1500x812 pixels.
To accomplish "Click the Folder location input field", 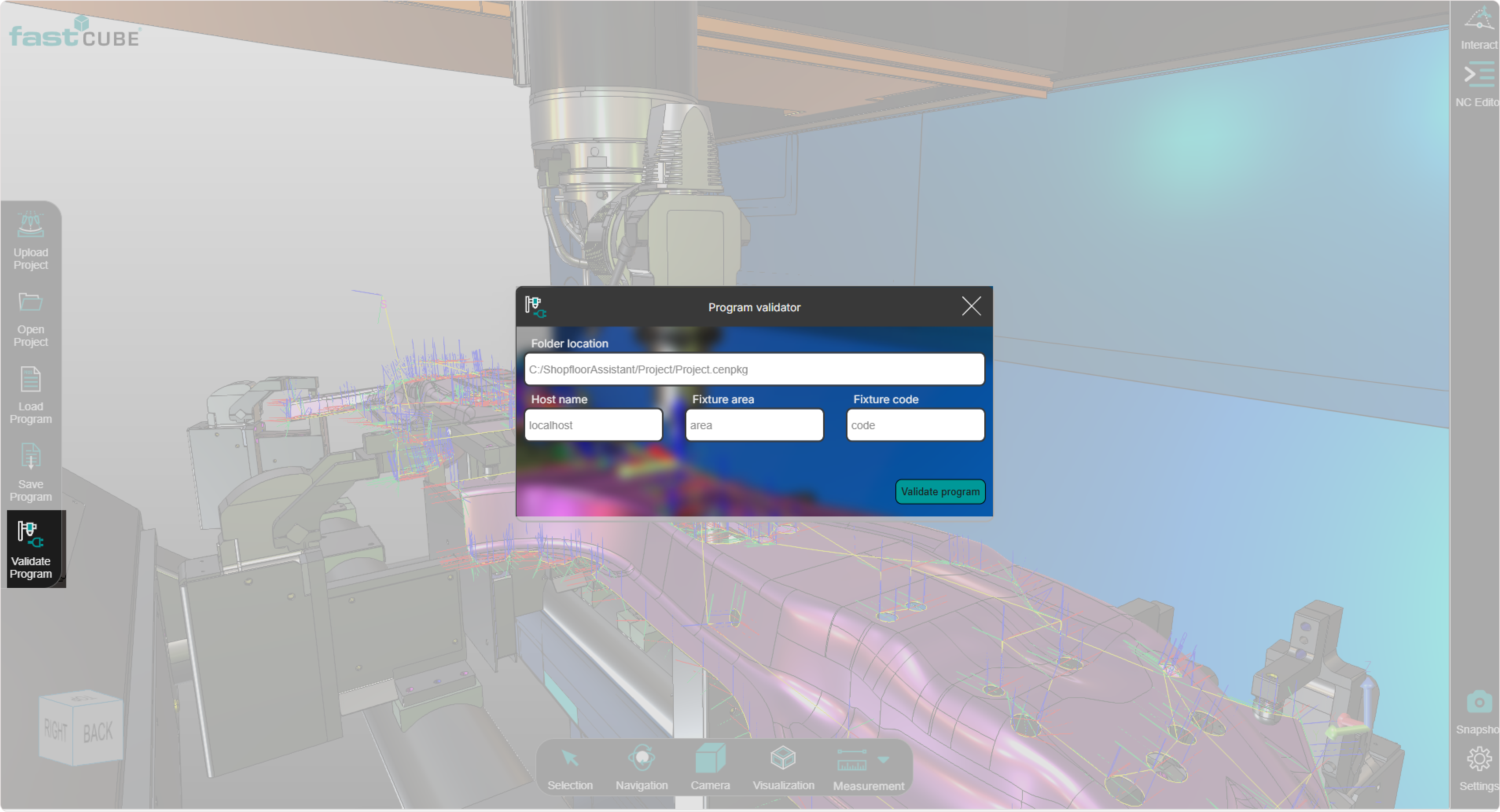I will (754, 369).
